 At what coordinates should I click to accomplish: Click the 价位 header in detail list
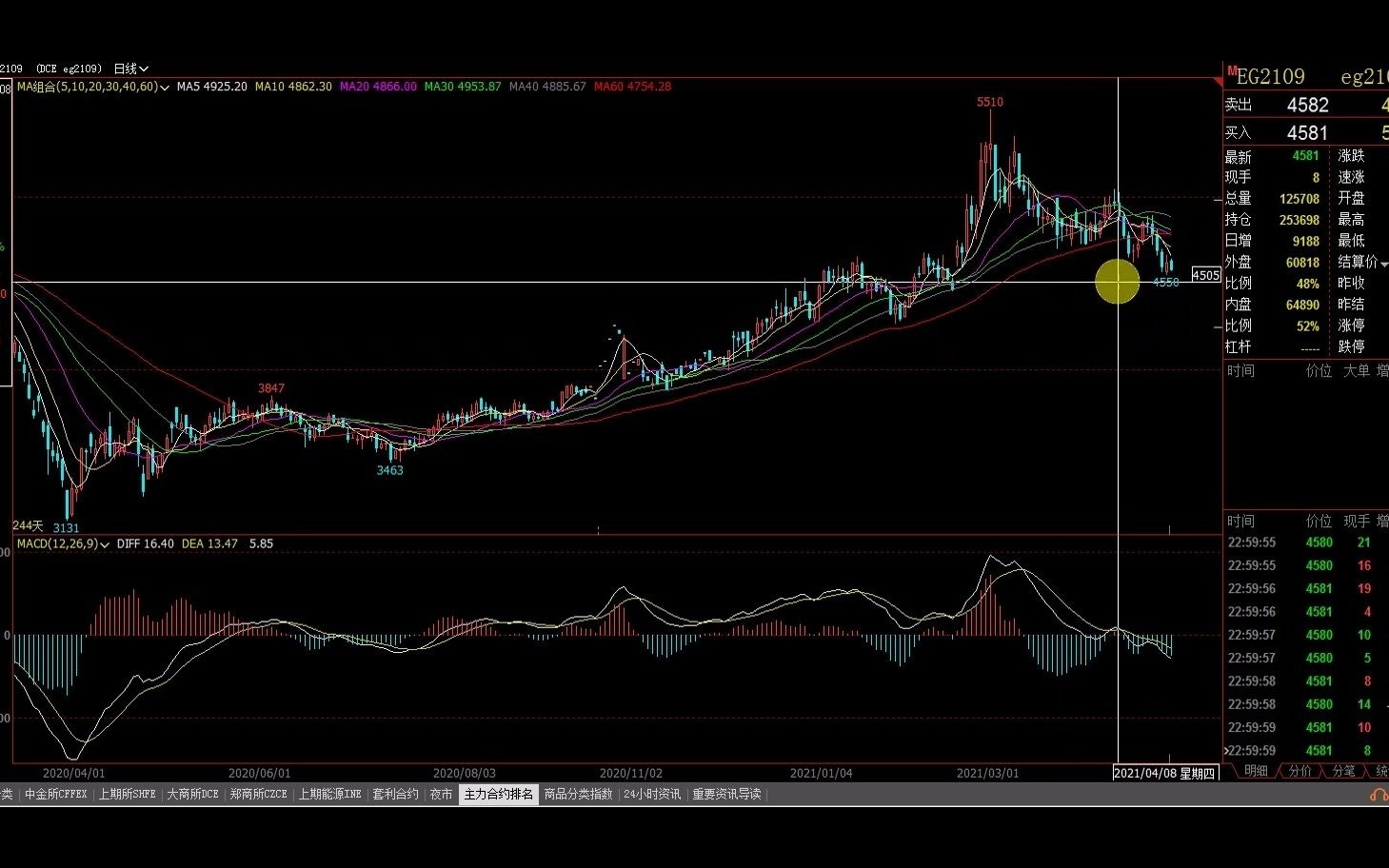(x=1319, y=522)
